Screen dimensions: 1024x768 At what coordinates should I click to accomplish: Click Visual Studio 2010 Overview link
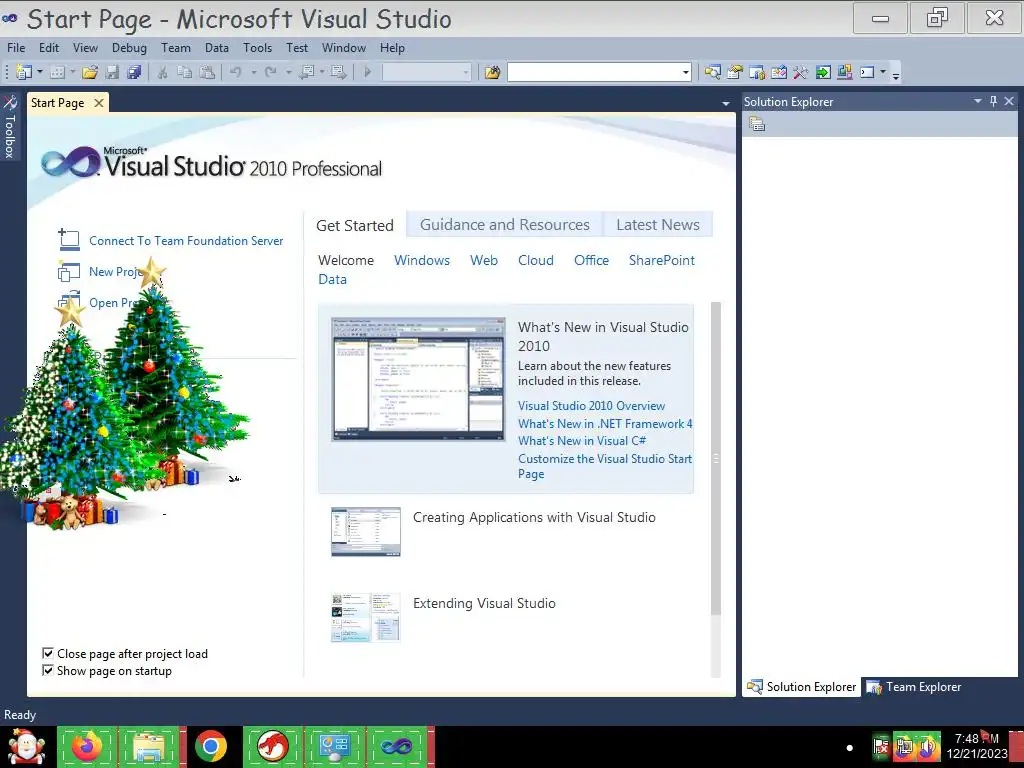(592, 406)
